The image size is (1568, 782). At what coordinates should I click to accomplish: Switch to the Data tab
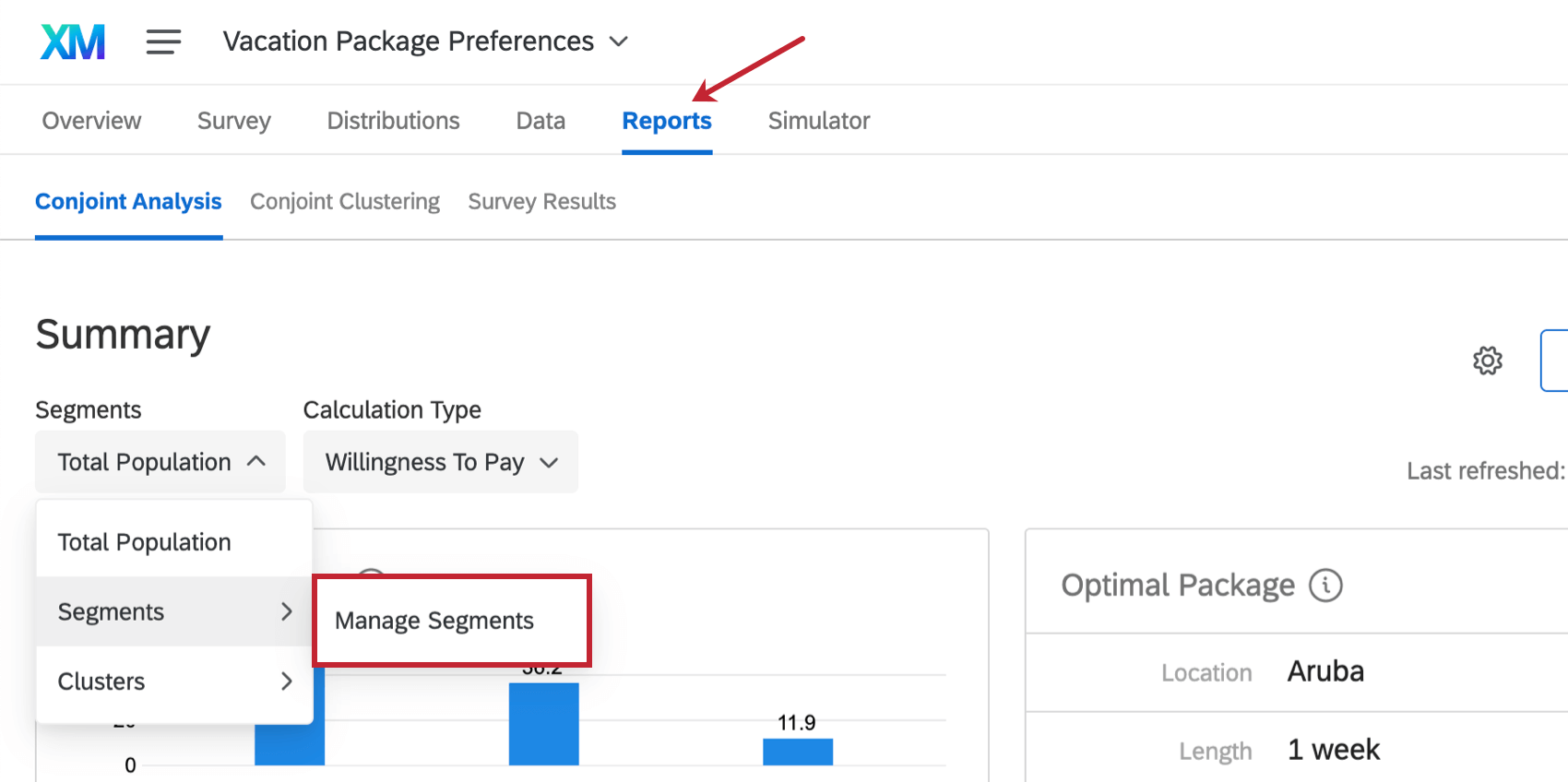click(540, 121)
